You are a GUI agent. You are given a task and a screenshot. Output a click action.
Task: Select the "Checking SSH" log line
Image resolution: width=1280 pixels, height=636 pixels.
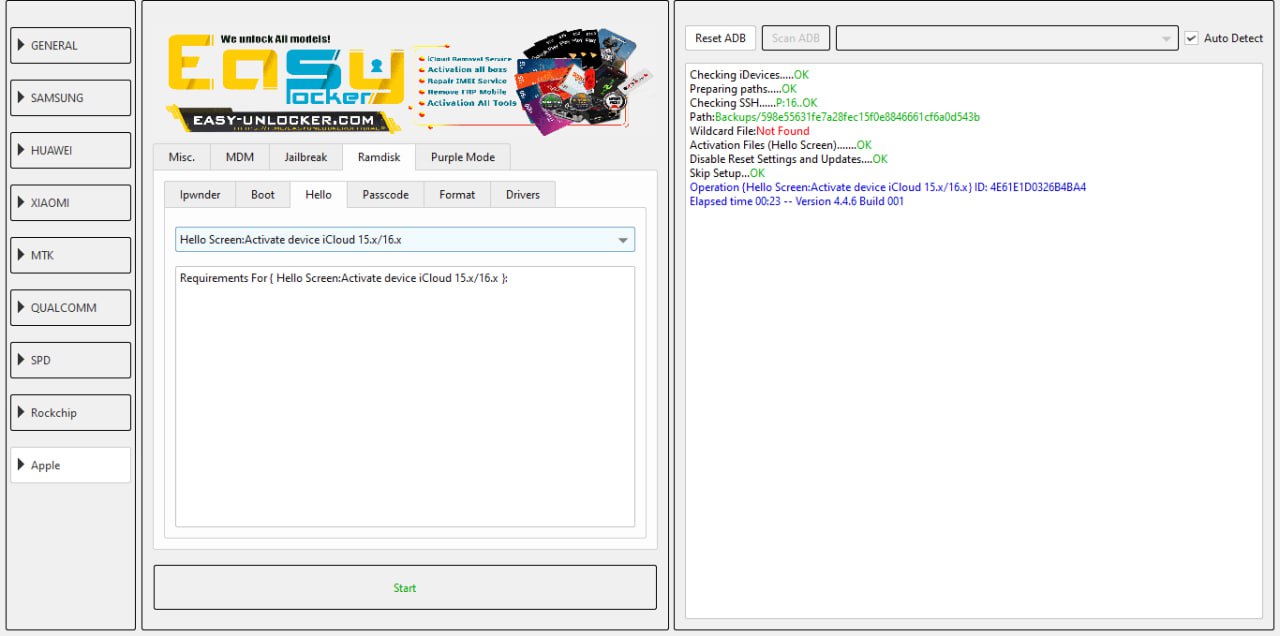click(x=753, y=103)
